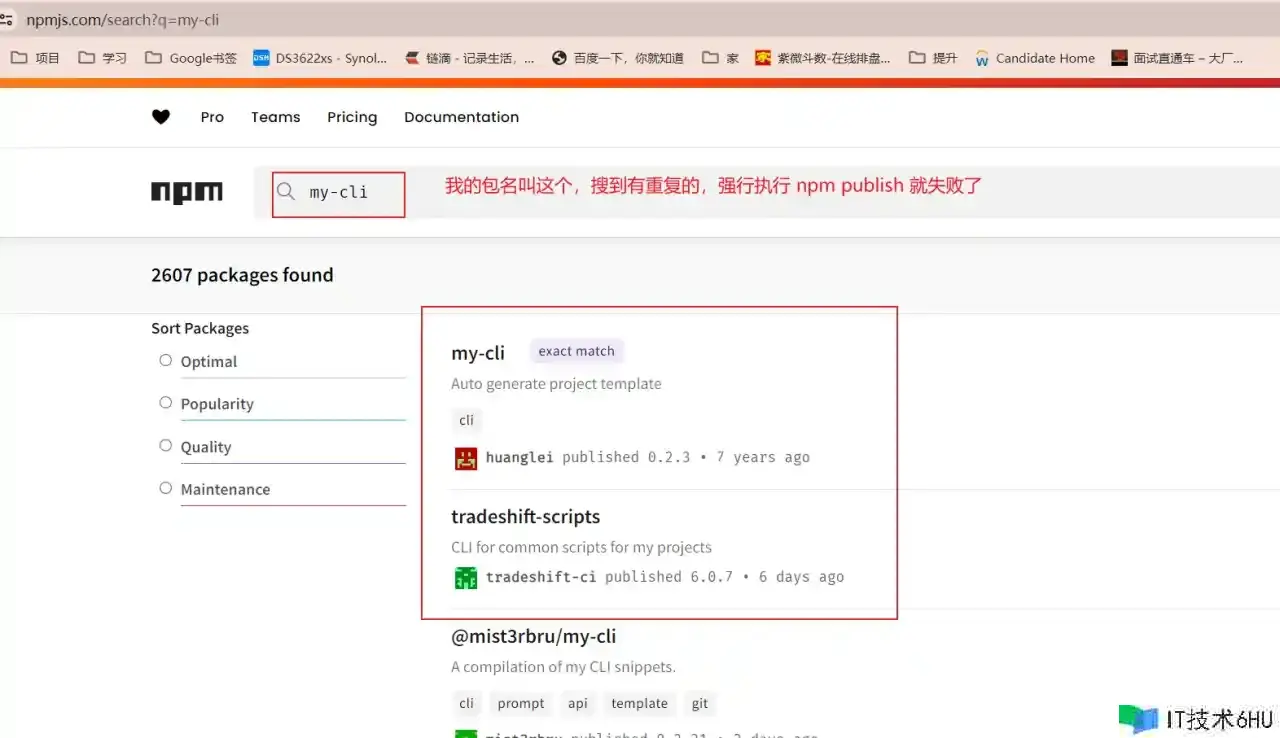
Task: Click the cli keyword tag under my-cli
Action: (467, 420)
